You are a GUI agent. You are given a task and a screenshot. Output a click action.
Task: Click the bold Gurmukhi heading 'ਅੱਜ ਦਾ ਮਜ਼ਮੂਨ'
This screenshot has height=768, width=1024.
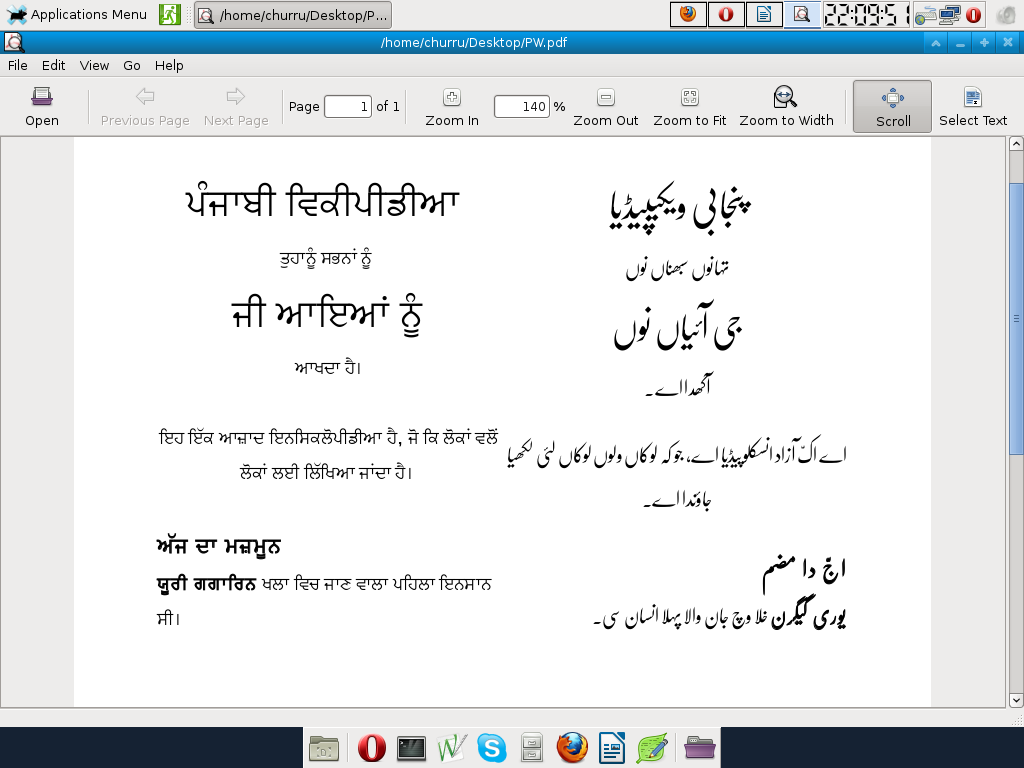tap(219, 546)
